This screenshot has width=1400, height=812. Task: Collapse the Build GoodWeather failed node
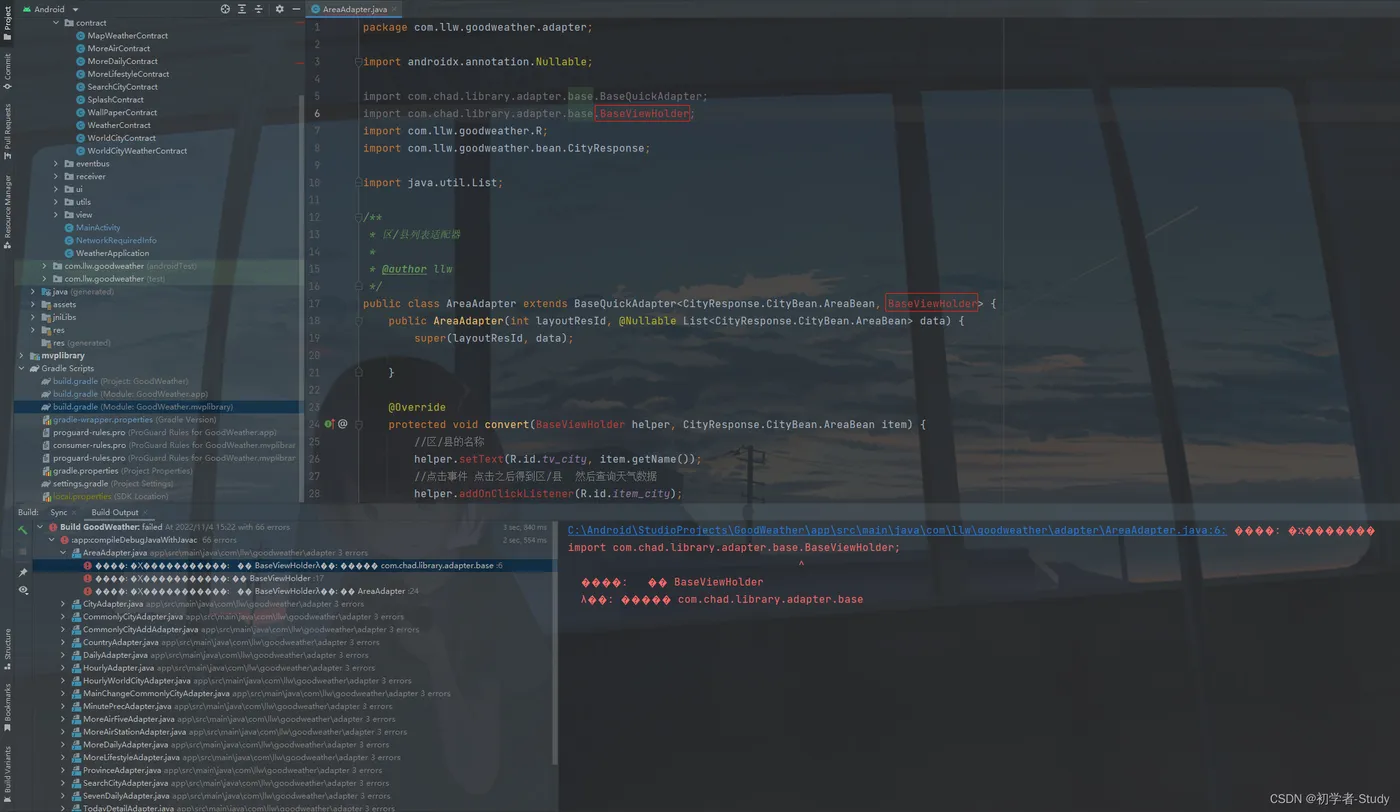point(40,527)
